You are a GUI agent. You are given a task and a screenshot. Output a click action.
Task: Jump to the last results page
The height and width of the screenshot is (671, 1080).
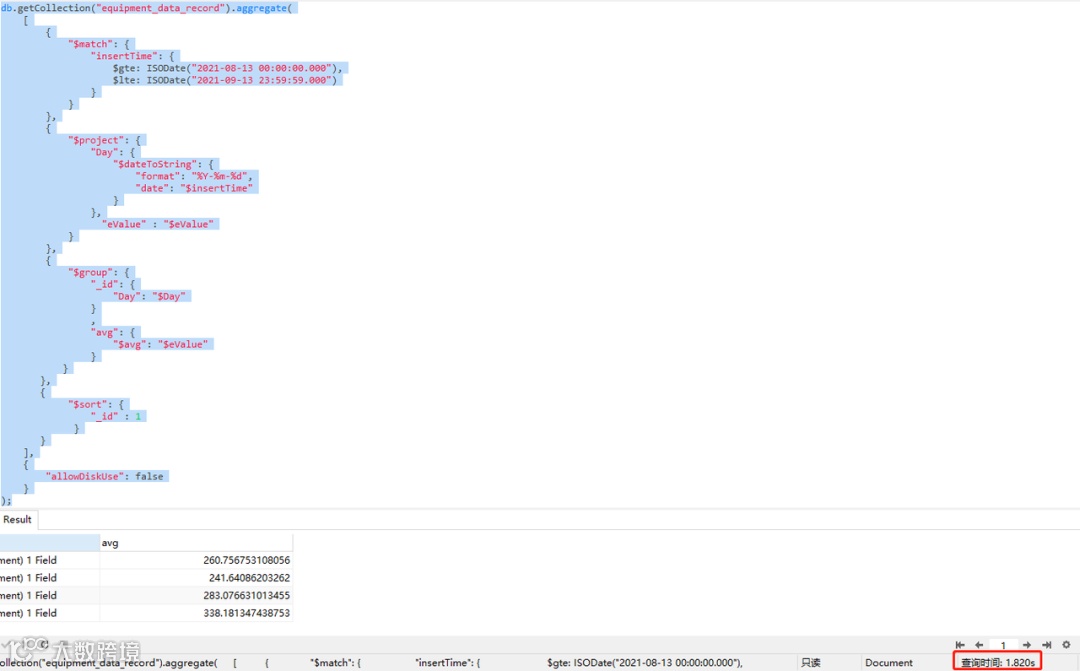click(1047, 645)
